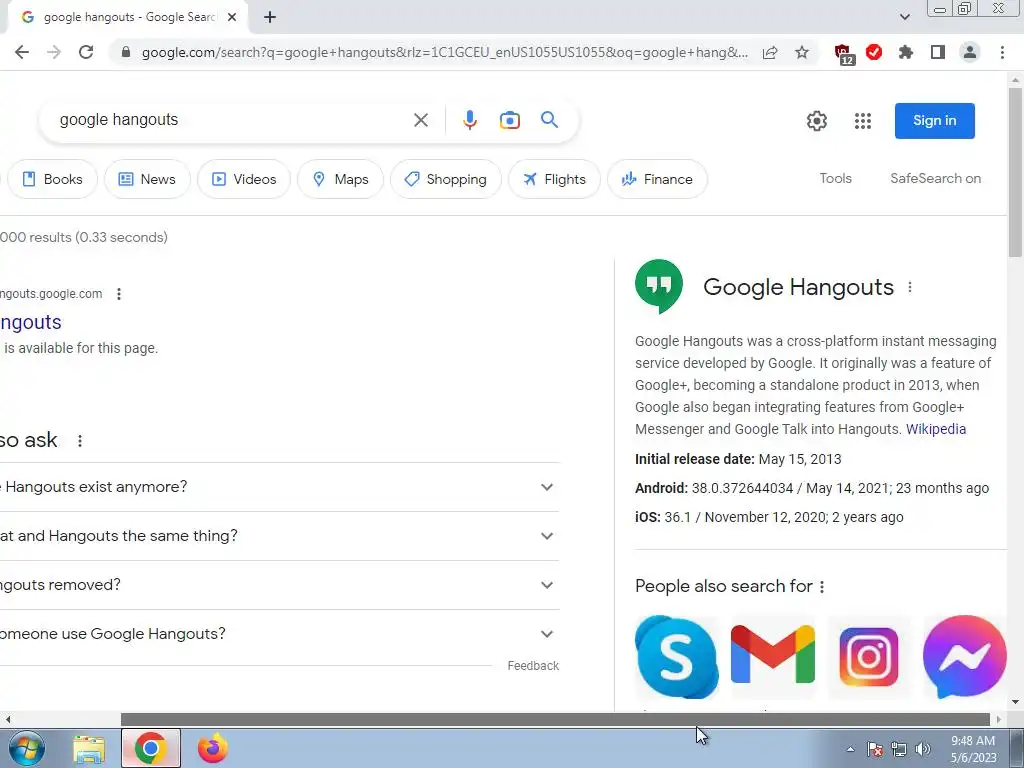Switch to the Maps results tab

[340, 179]
